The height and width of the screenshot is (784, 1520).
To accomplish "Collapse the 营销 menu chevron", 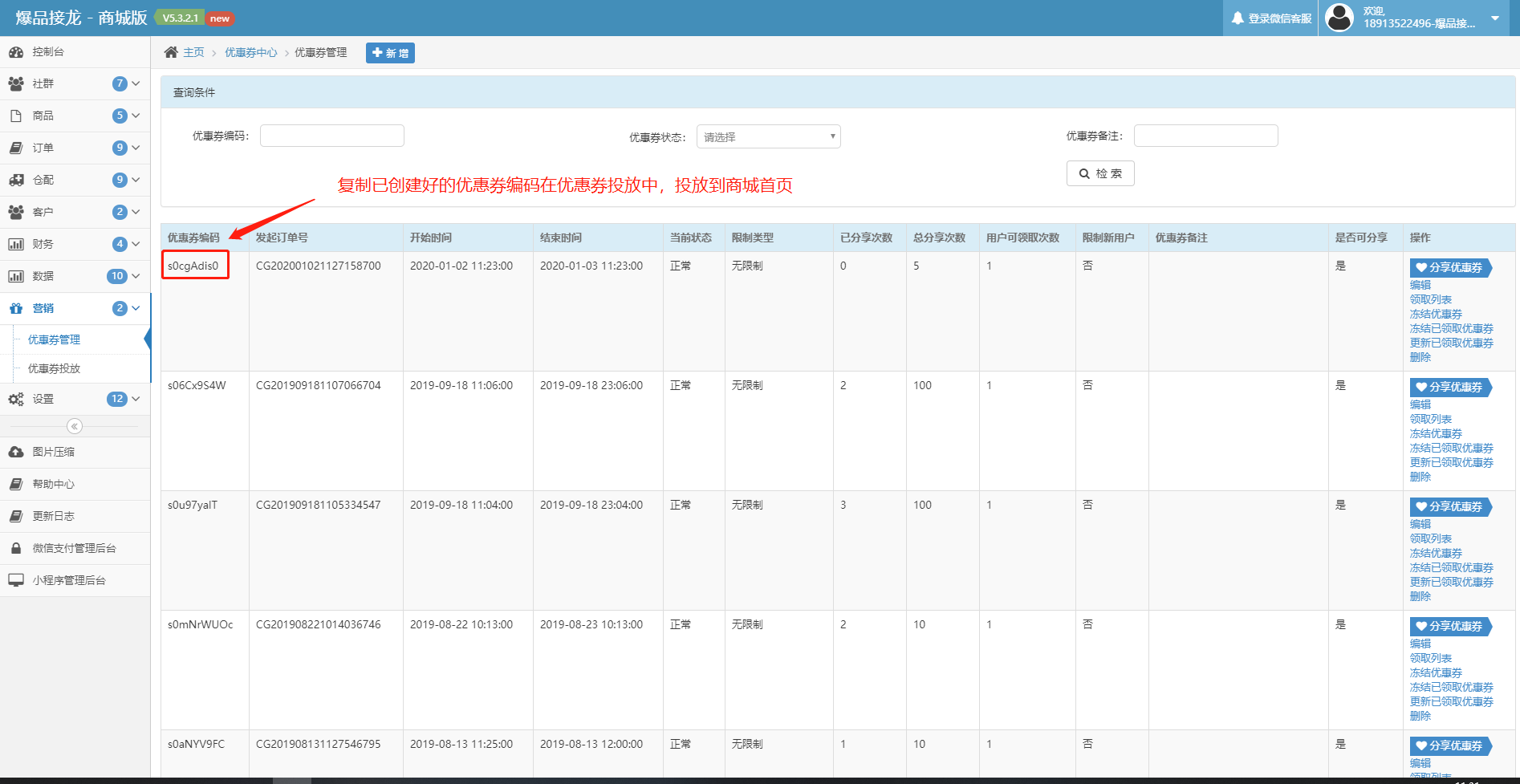I will pyautogui.click(x=136, y=308).
